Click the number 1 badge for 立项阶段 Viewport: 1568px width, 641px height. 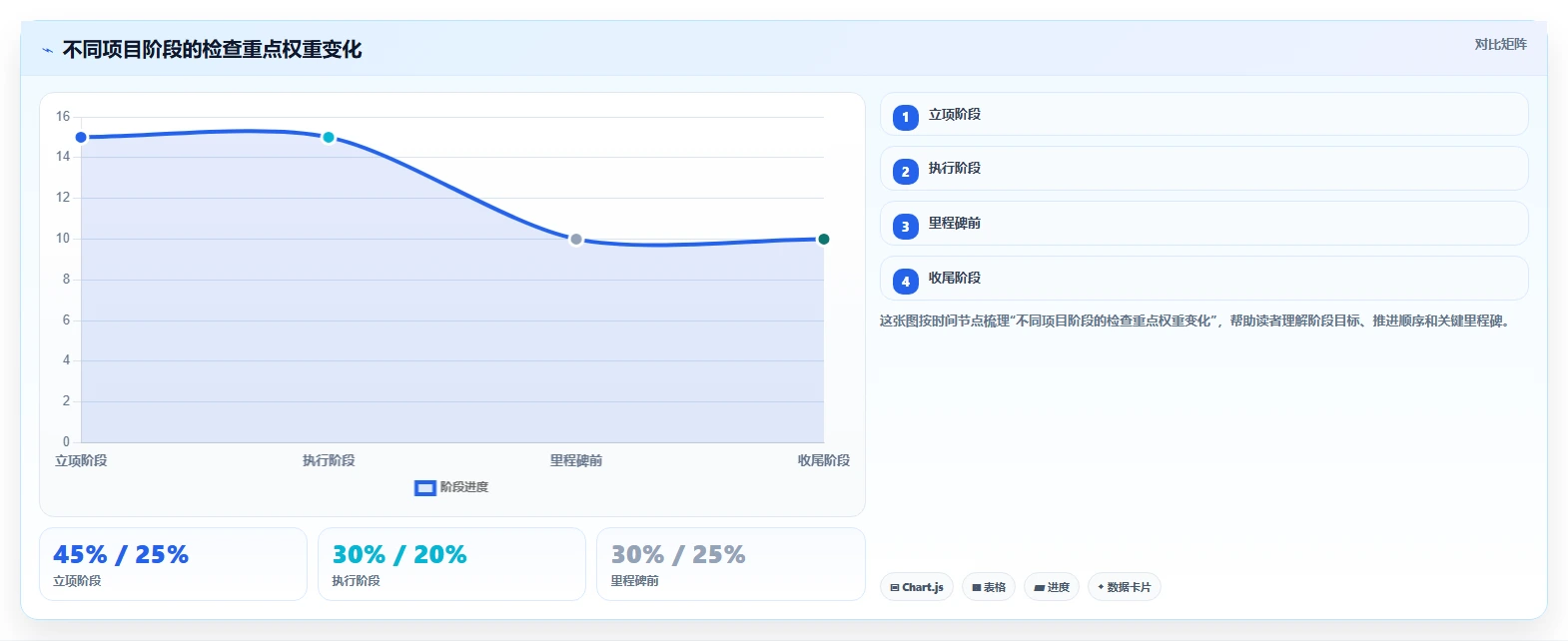(905, 118)
